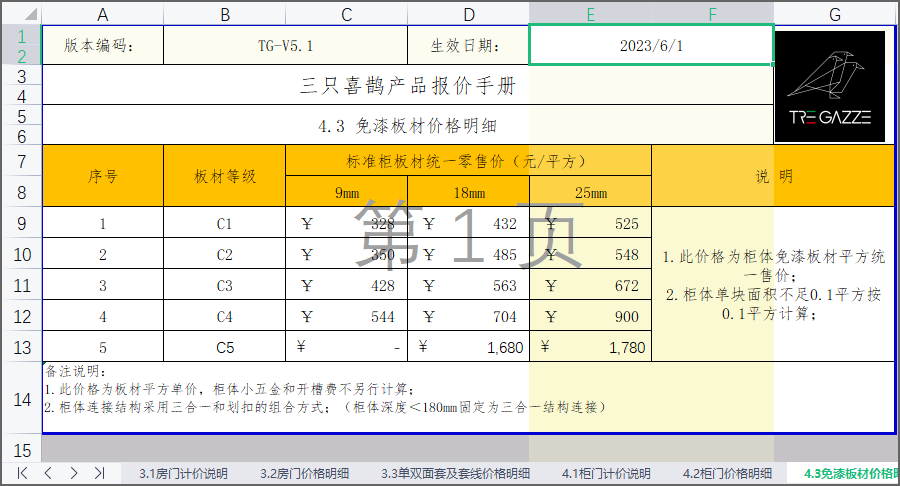Open the 3.2房门价格明细 sheet tab
This screenshot has width=900, height=486.
[304, 474]
